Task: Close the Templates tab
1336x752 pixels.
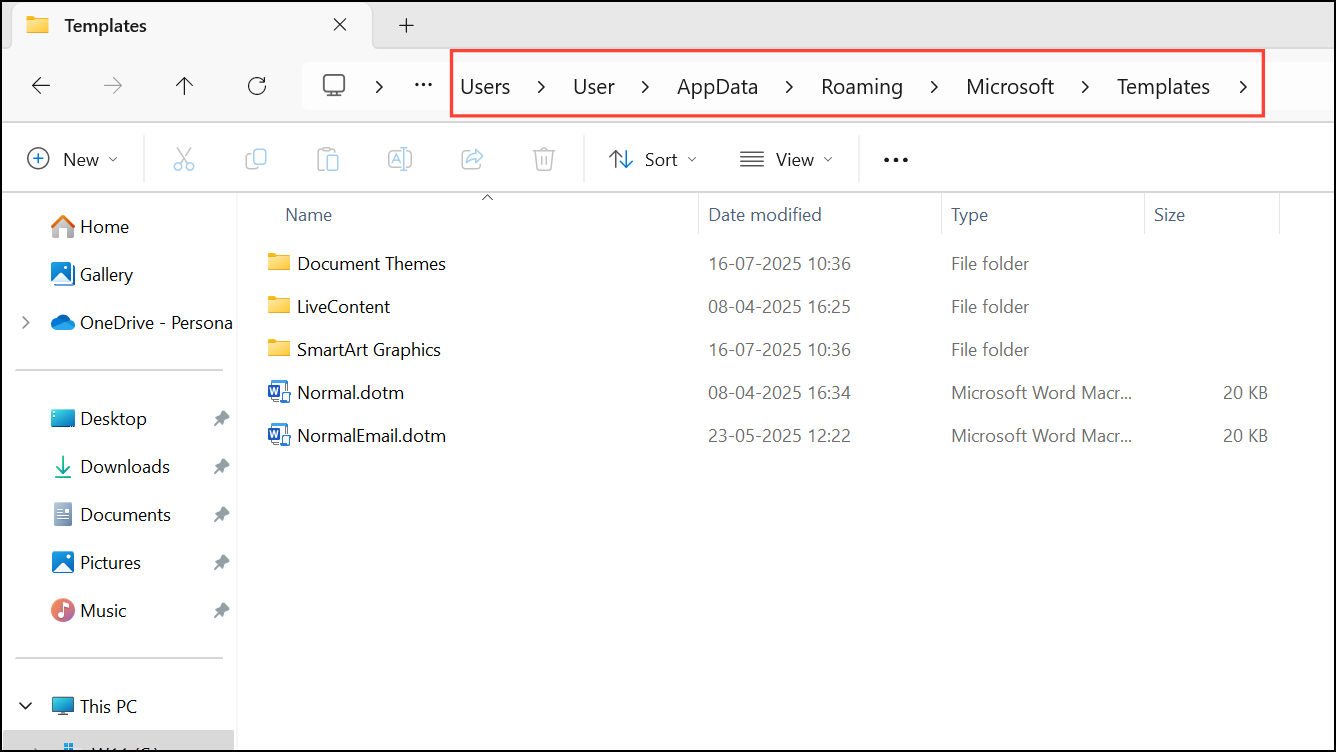Action: (x=340, y=25)
